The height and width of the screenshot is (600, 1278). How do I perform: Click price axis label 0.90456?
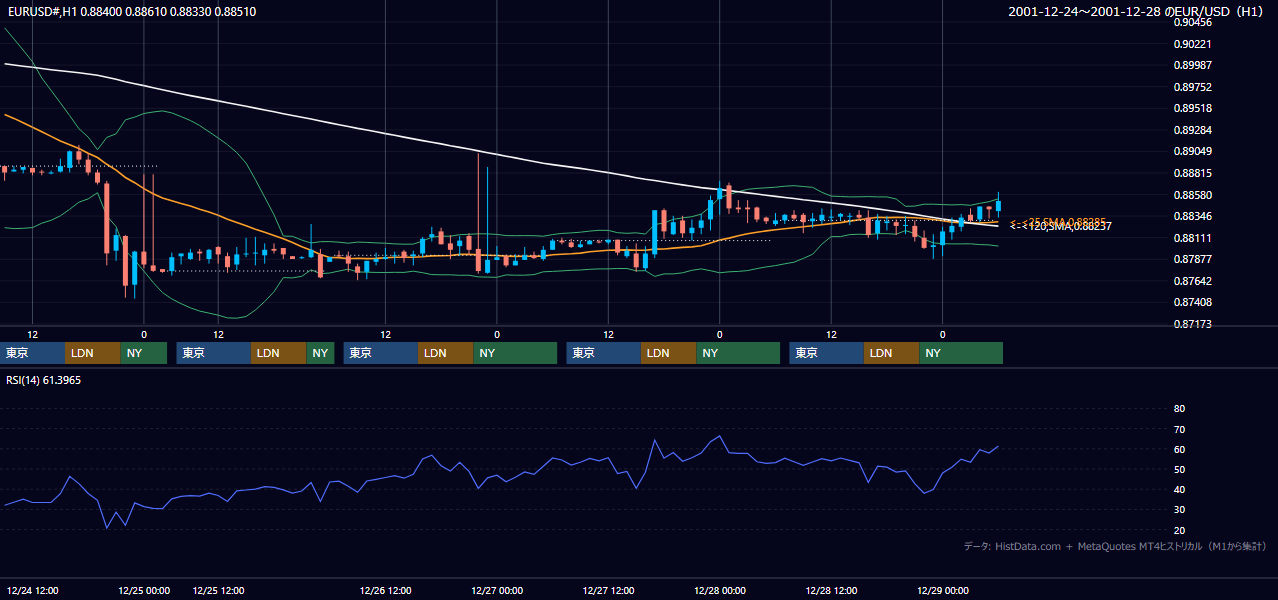[x=1193, y=22]
